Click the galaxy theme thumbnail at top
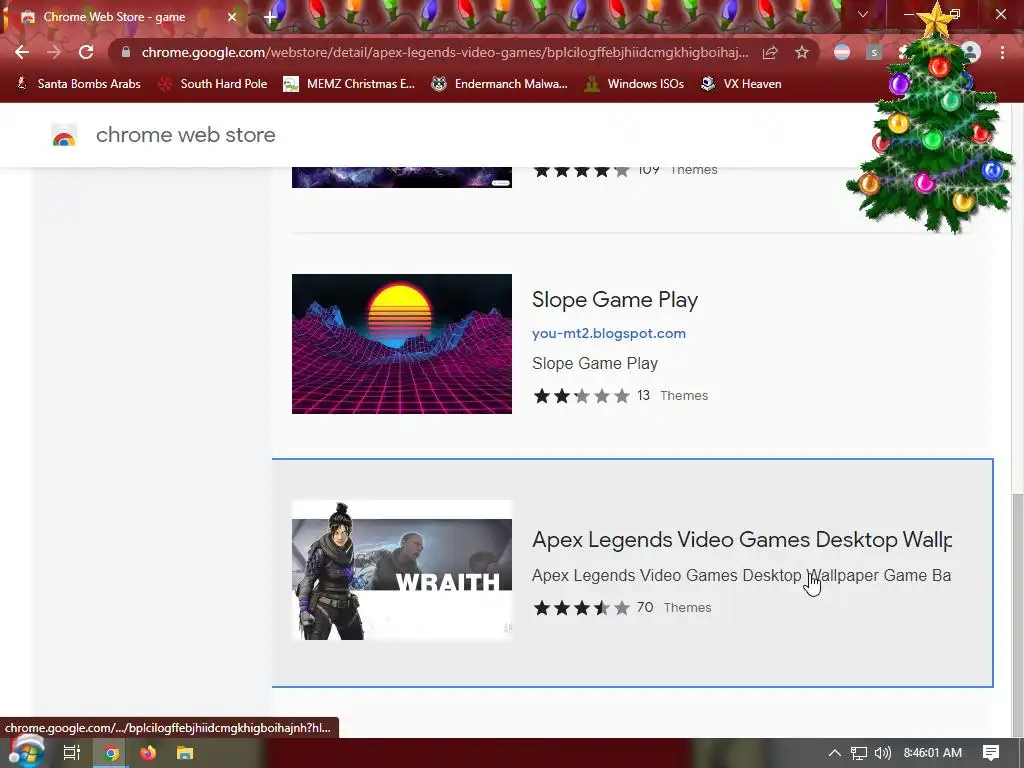This screenshot has width=1024, height=768. click(402, 177)
